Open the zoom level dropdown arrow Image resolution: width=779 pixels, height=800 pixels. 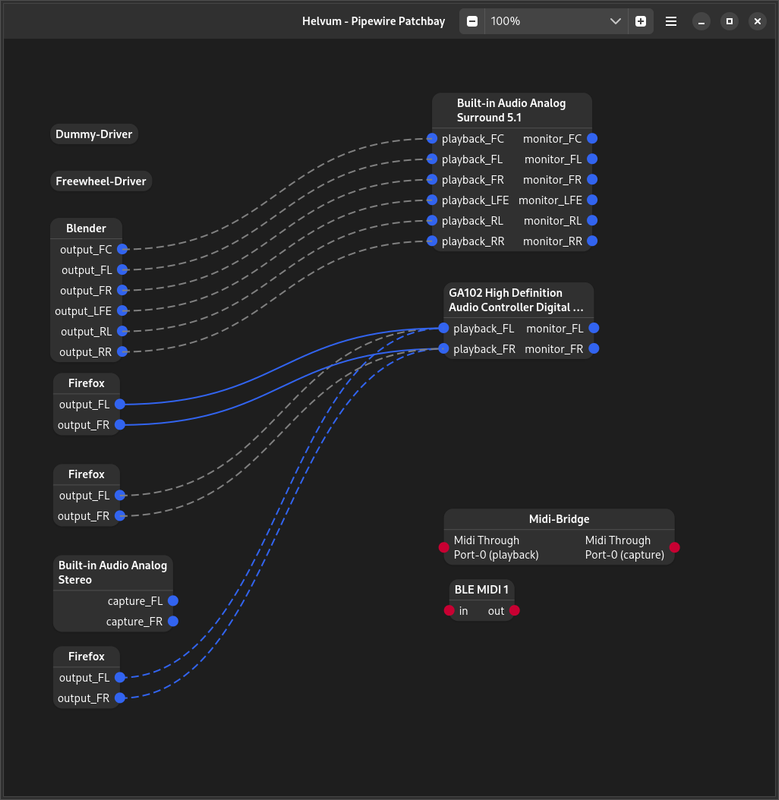pyautogui.click(x=615, y=21)
